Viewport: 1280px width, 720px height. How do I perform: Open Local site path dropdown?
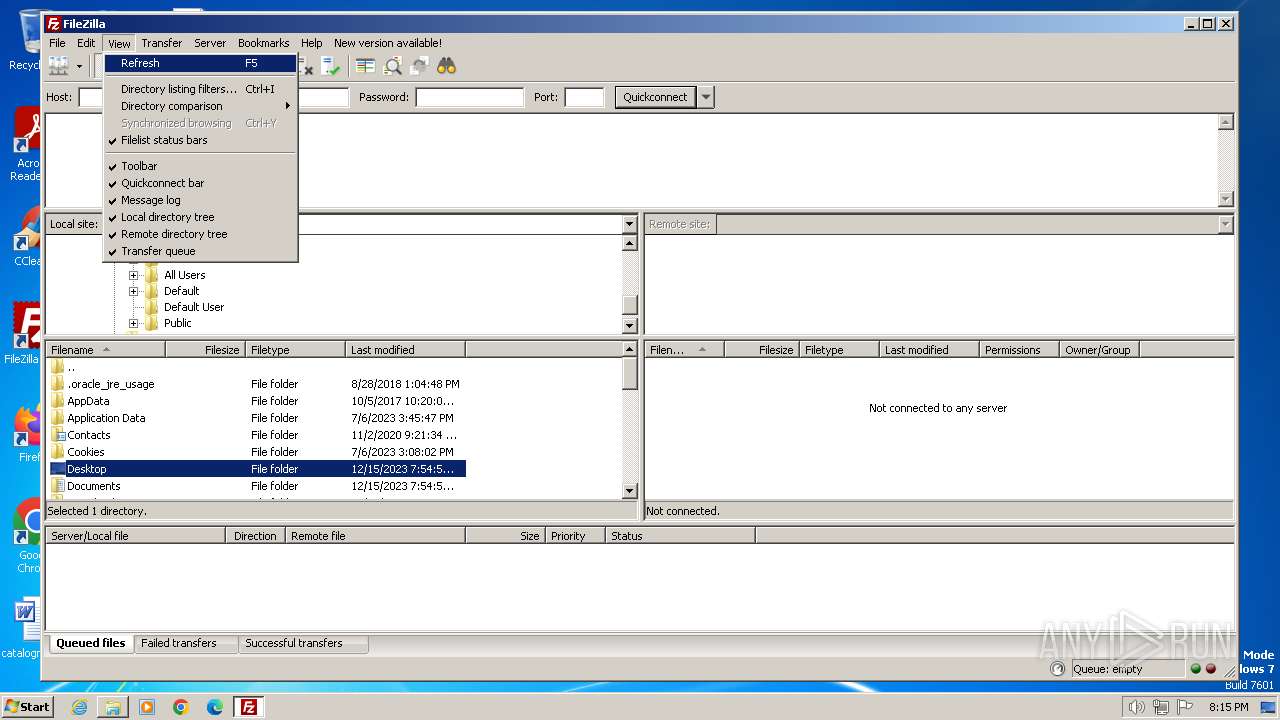pyautogui.click(x=629, y=224)
